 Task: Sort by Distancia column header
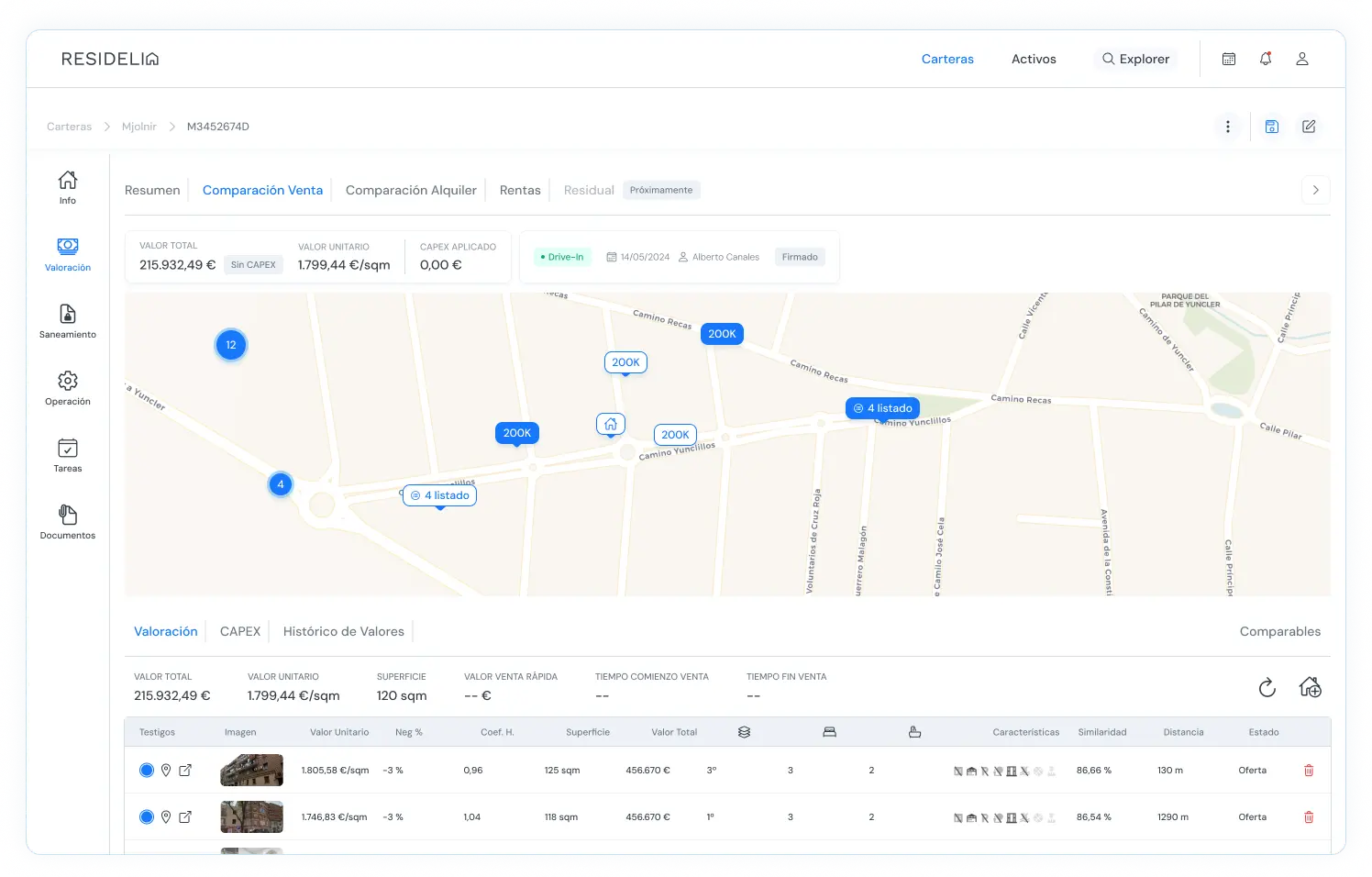[x=1183, y=732]
